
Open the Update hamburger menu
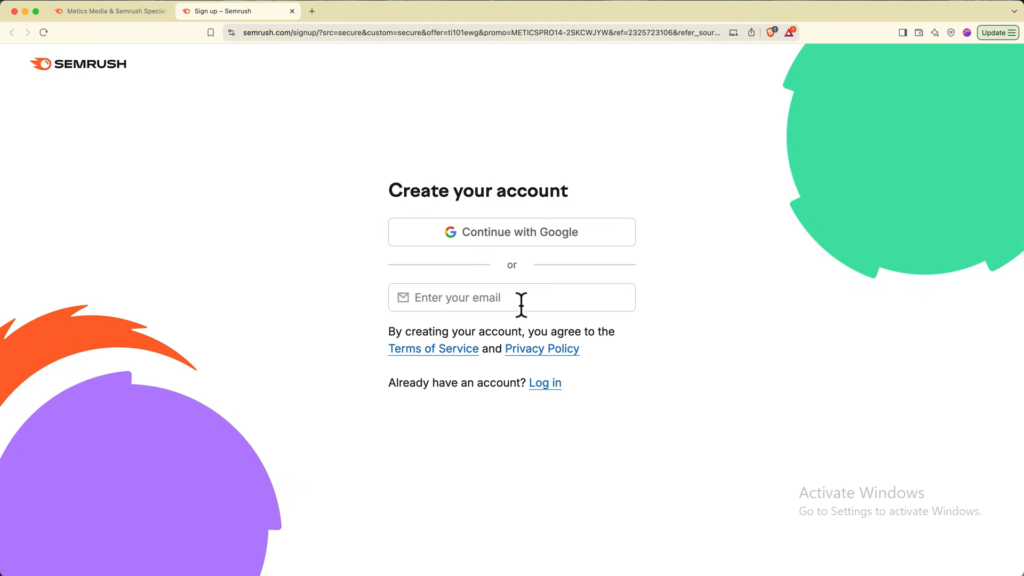tap(1012, 32)
